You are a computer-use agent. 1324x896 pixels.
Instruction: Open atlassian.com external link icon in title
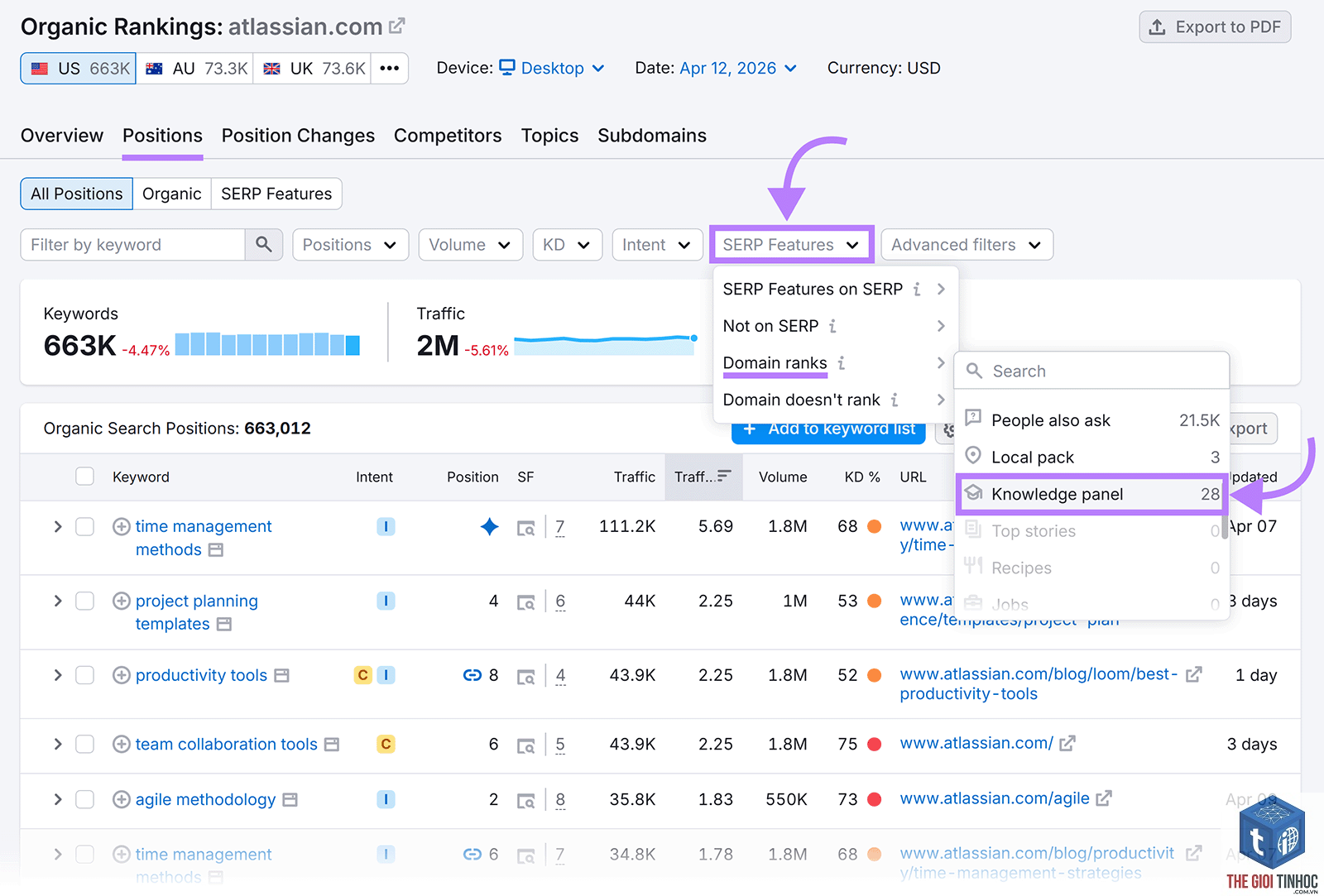tap(397, 26)
